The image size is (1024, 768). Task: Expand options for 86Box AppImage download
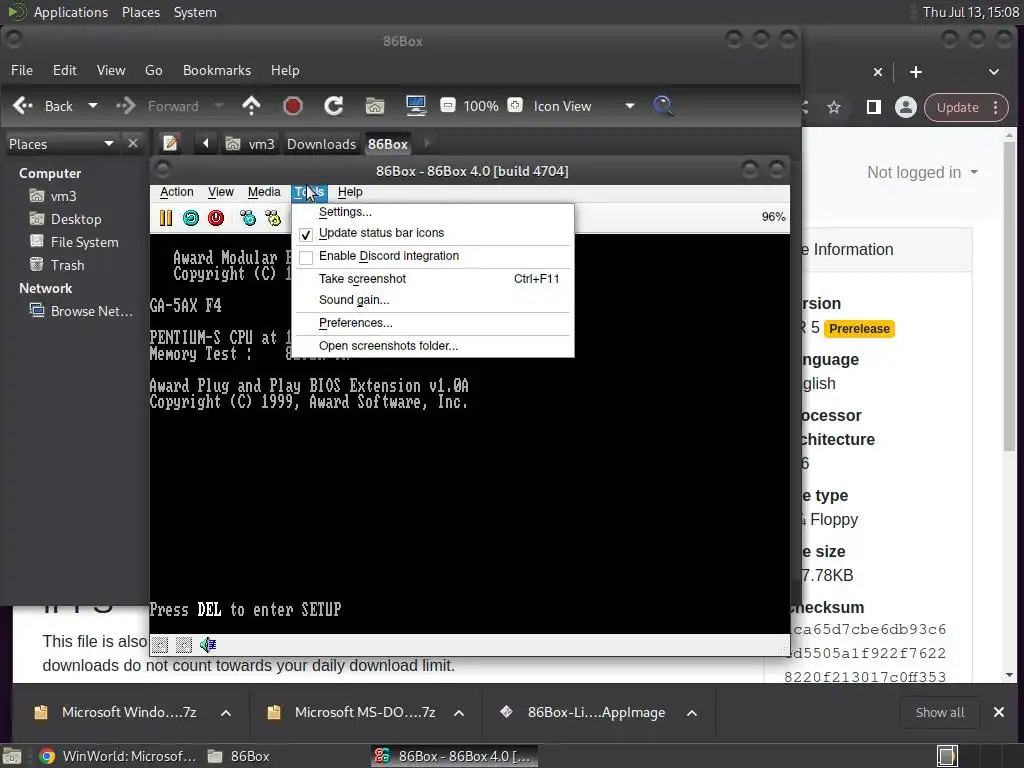[x=692, y=712]
